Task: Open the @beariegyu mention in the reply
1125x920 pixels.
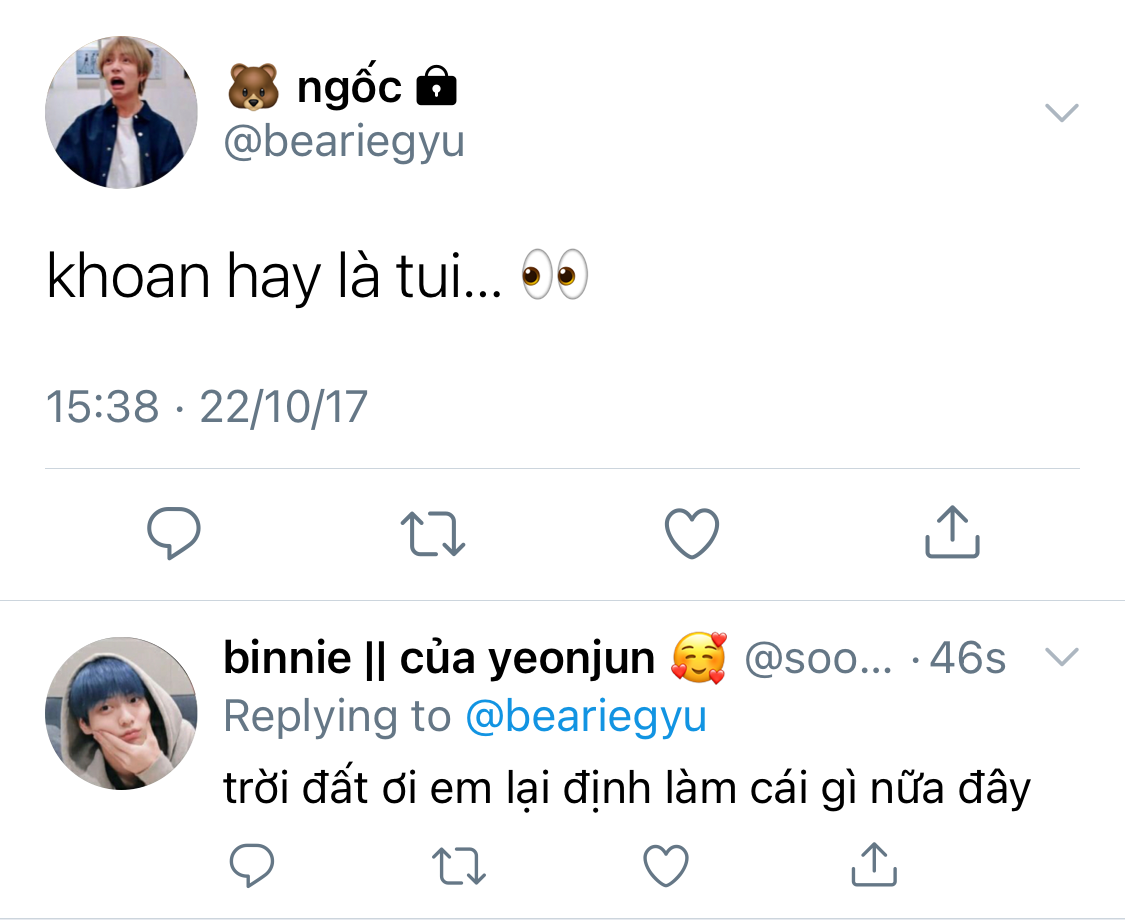Action: click(x=586, y=716)
